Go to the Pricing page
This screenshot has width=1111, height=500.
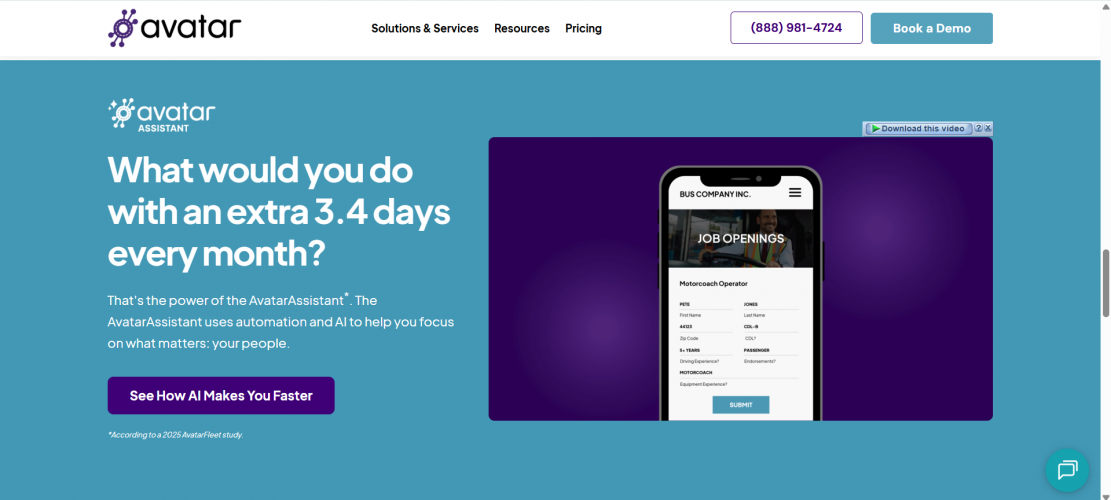tap(583, 28)
